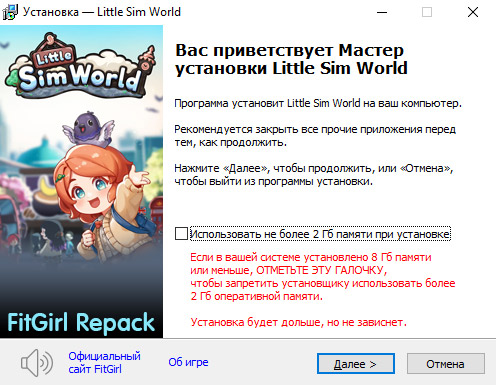This screenshot has height=385, width=496.
Task: Cancel the installation with 'Отмена'
Action: click(445, 364)
